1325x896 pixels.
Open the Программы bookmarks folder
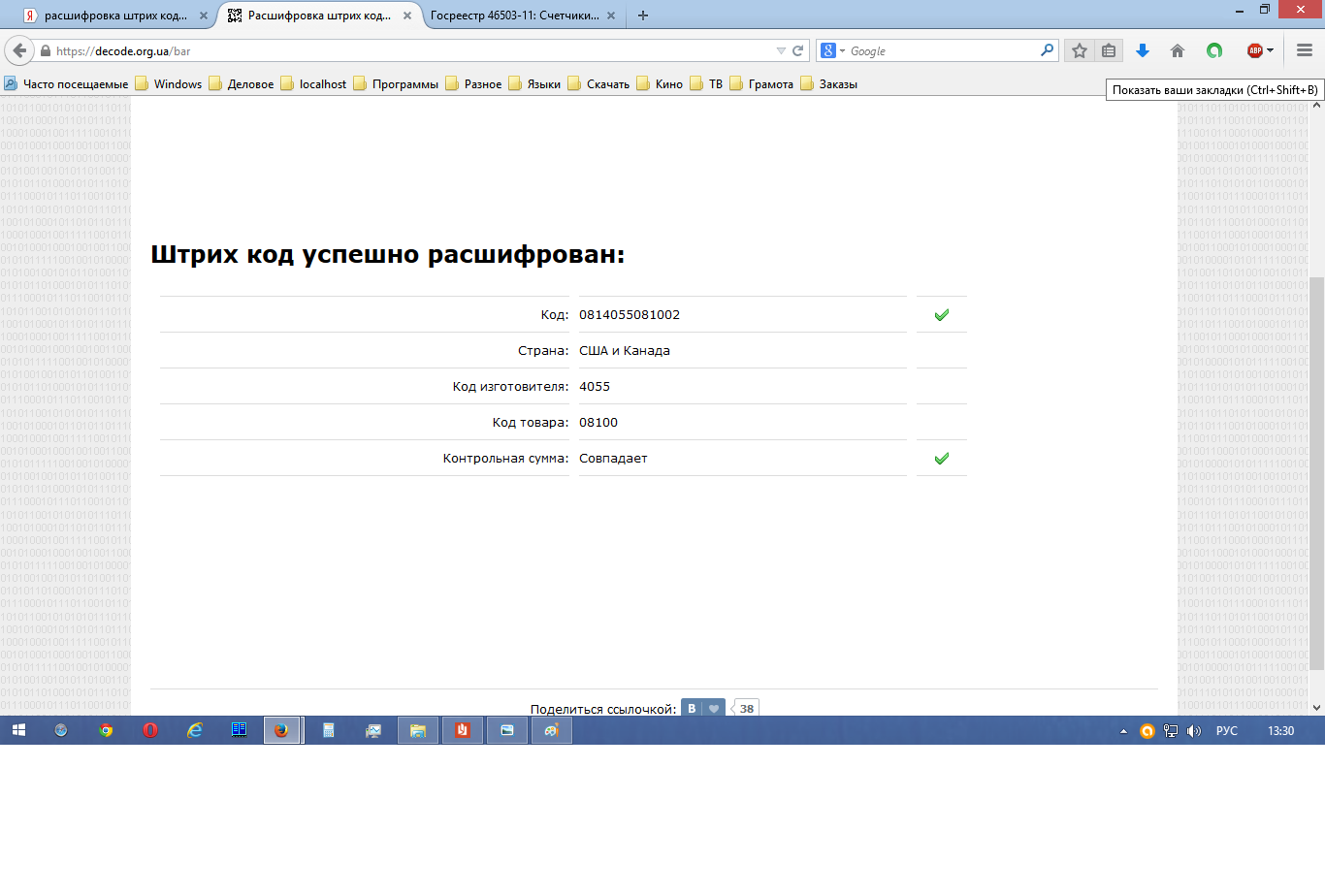coord(396,84)
